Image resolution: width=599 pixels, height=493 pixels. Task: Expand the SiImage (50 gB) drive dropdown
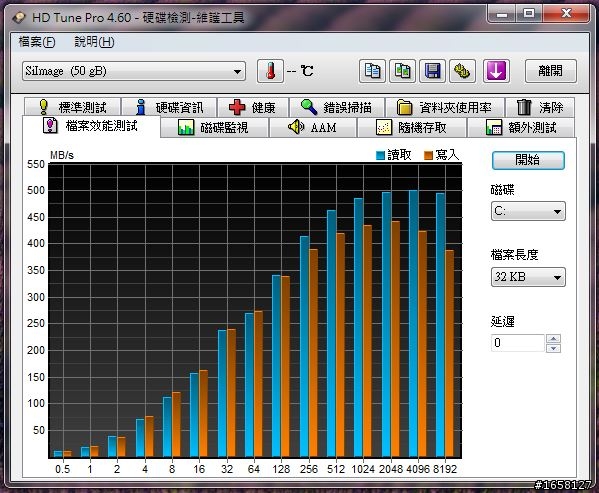click(134, 71)
